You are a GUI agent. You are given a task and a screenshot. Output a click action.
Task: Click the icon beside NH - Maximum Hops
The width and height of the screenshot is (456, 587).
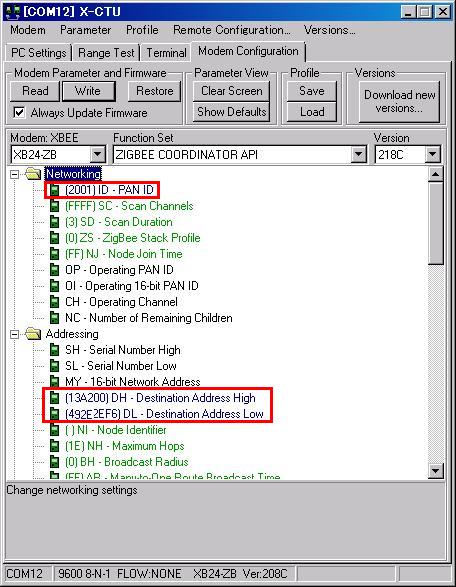pyautogui.click(x=55, y=446)
